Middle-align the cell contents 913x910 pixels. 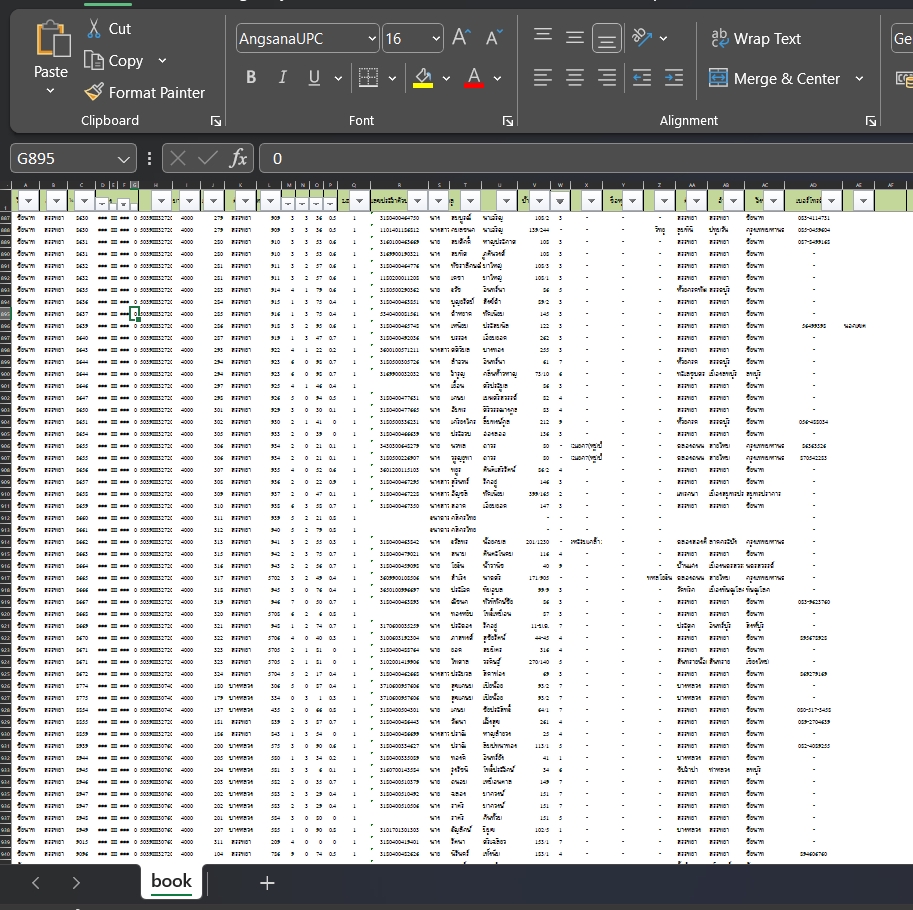575,38
